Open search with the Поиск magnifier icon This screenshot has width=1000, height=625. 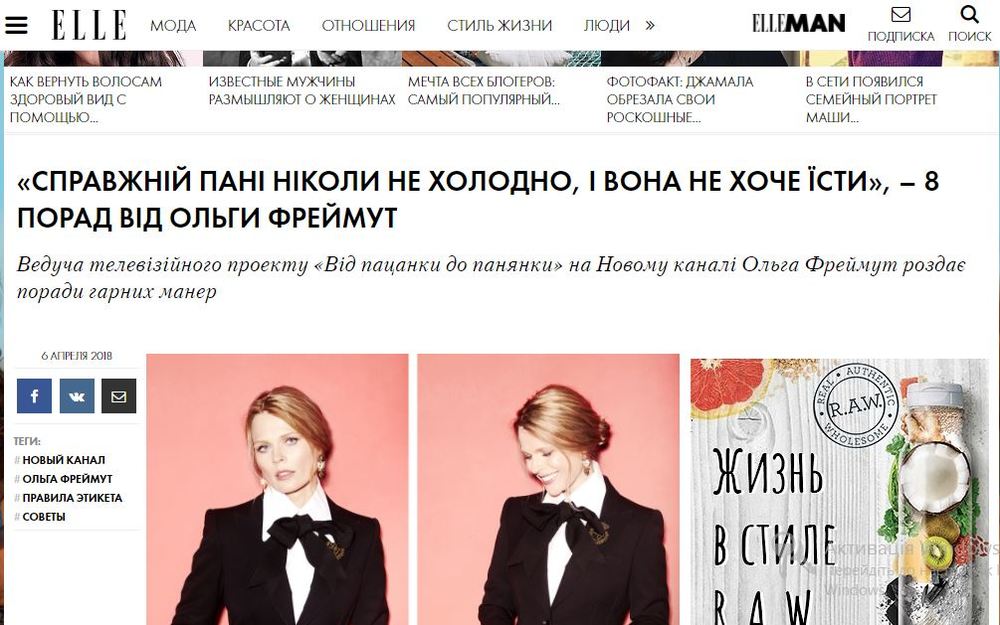click(x=969, y=13)
